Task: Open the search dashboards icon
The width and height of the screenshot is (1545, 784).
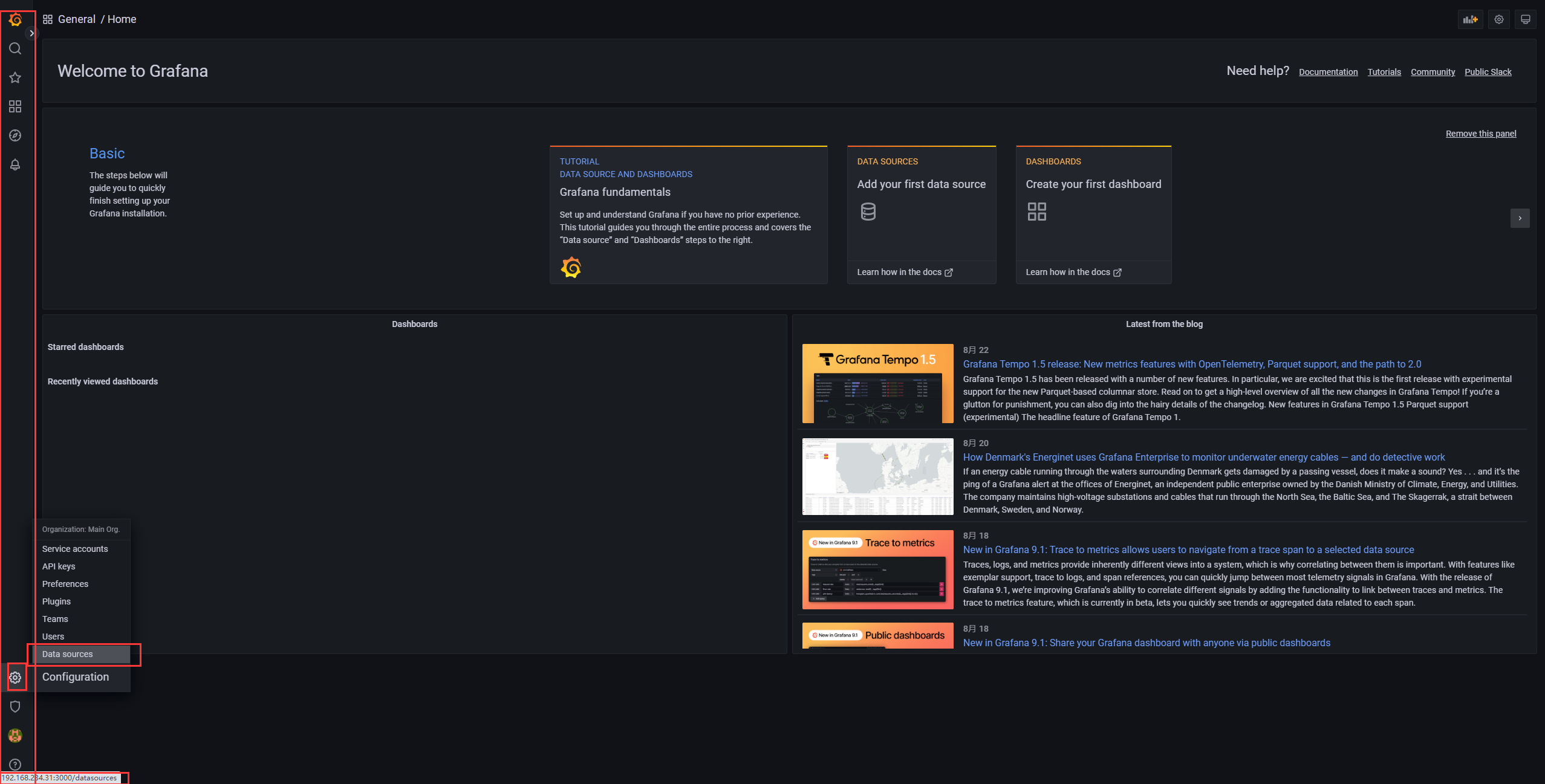Action: pos(15,48)
